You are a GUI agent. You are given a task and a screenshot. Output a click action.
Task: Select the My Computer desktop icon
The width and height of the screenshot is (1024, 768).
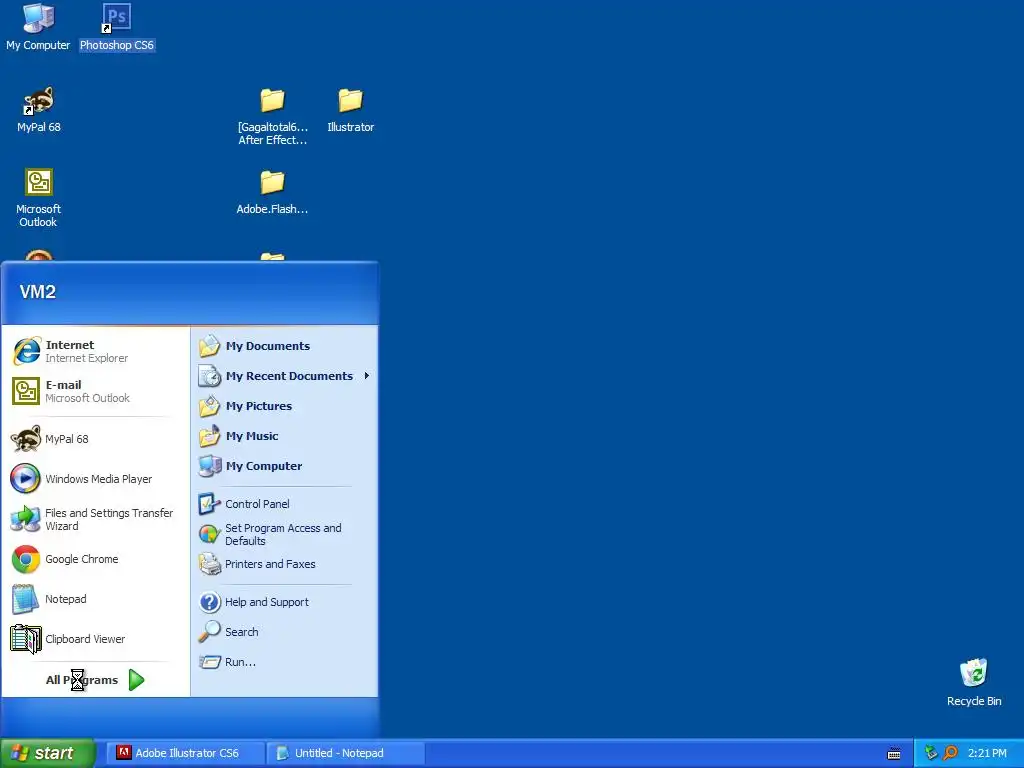(x=38, y=27)
